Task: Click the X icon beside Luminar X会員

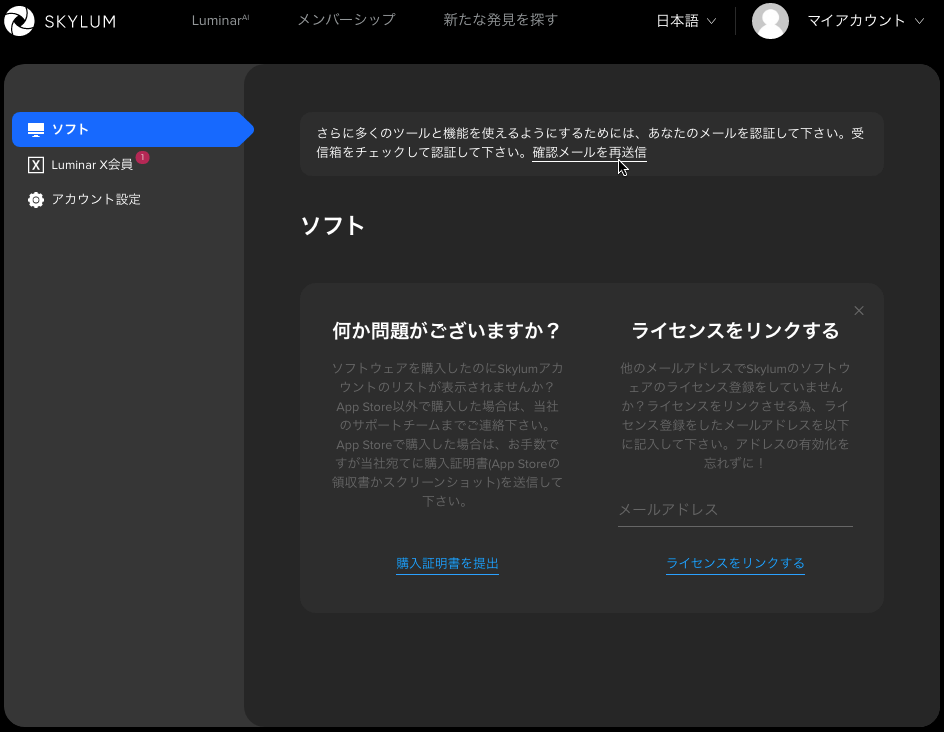Action: coord(36,165)
